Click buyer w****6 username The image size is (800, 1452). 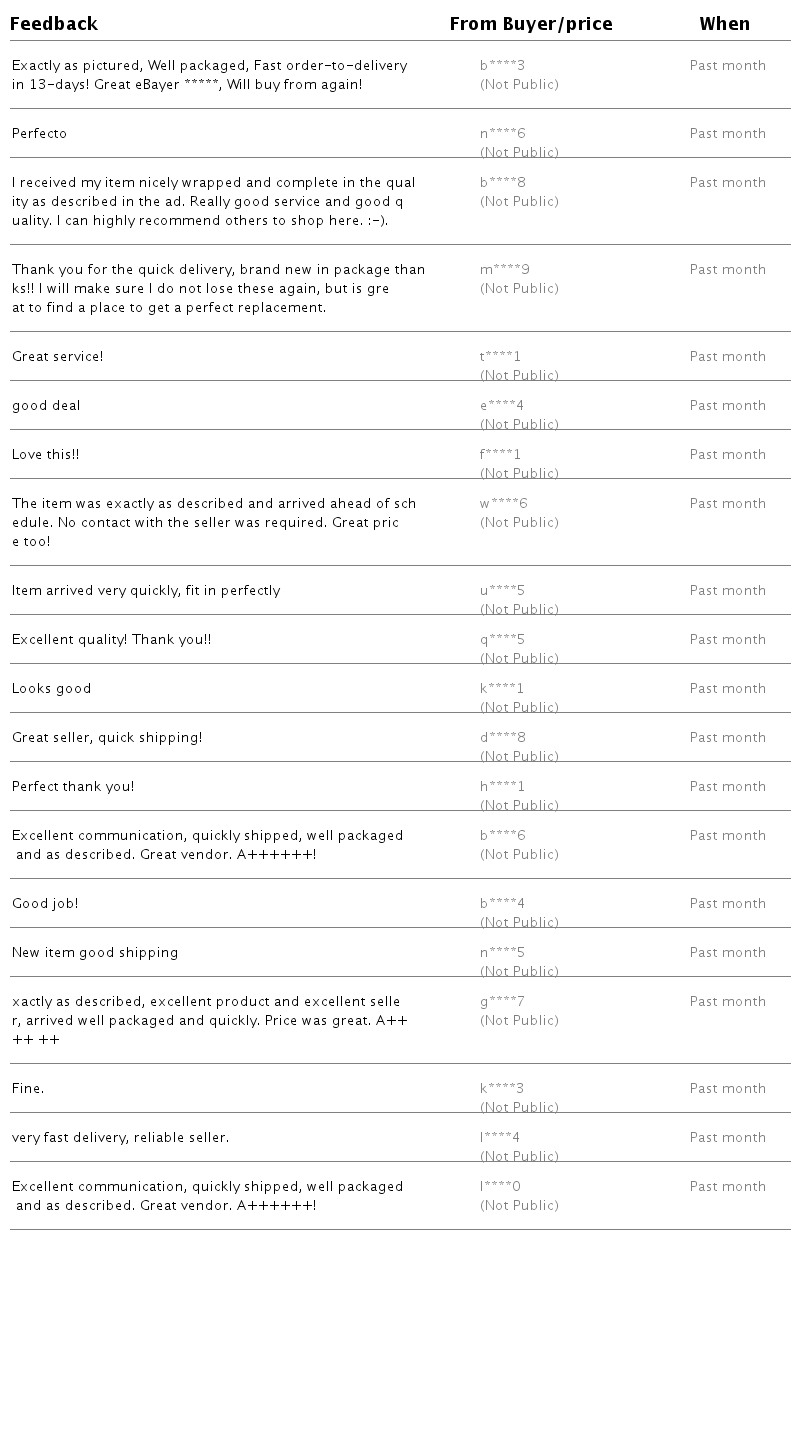tap(503, 504)
